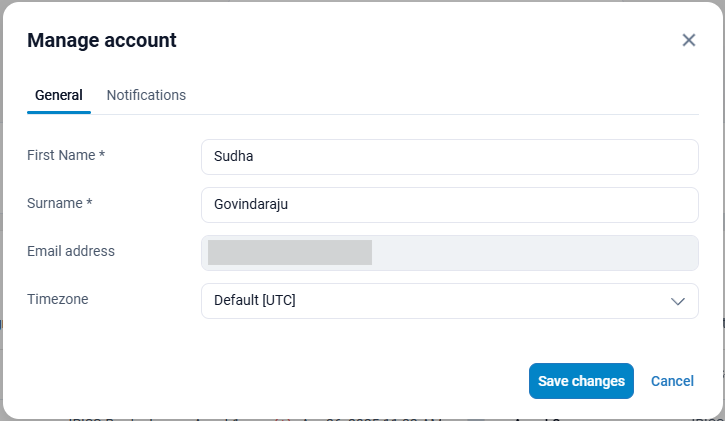725x421 pixels.
Task: Click the disabled Email address field
Action: pyautogui.click(x=530, y=252)
